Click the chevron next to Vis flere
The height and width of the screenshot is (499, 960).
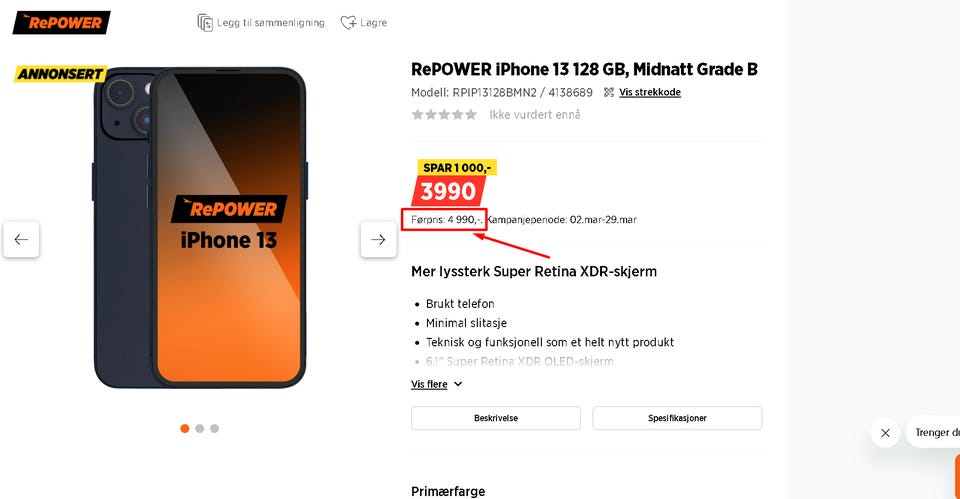pyautogui.click(x=458, y=384)
